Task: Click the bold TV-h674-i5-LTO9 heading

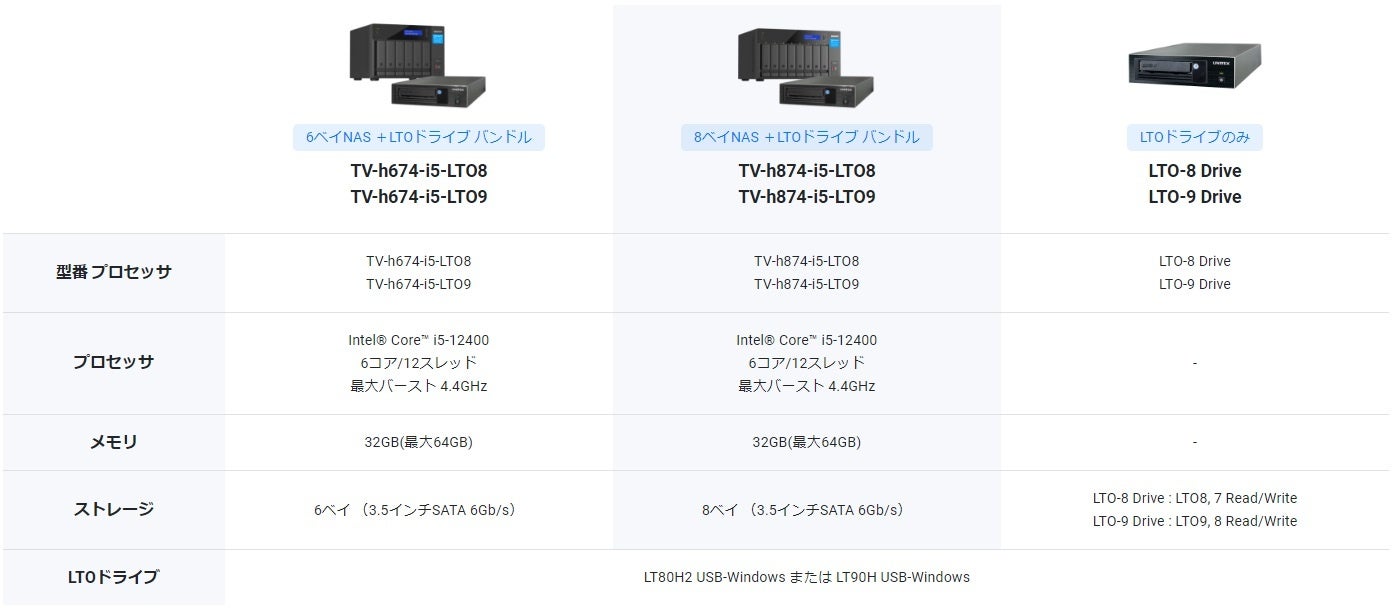Action: [418, 197]
